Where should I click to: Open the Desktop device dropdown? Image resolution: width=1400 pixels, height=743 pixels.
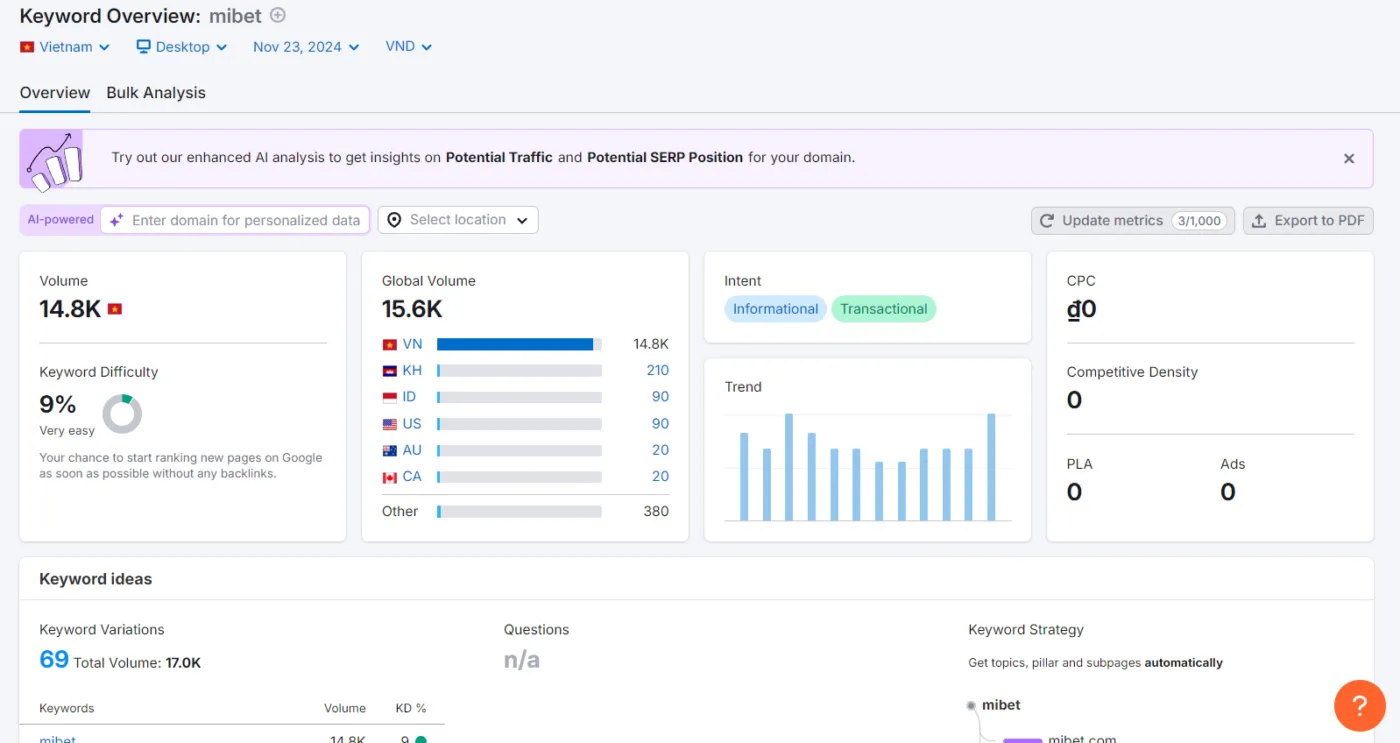[x=182, y=47]
